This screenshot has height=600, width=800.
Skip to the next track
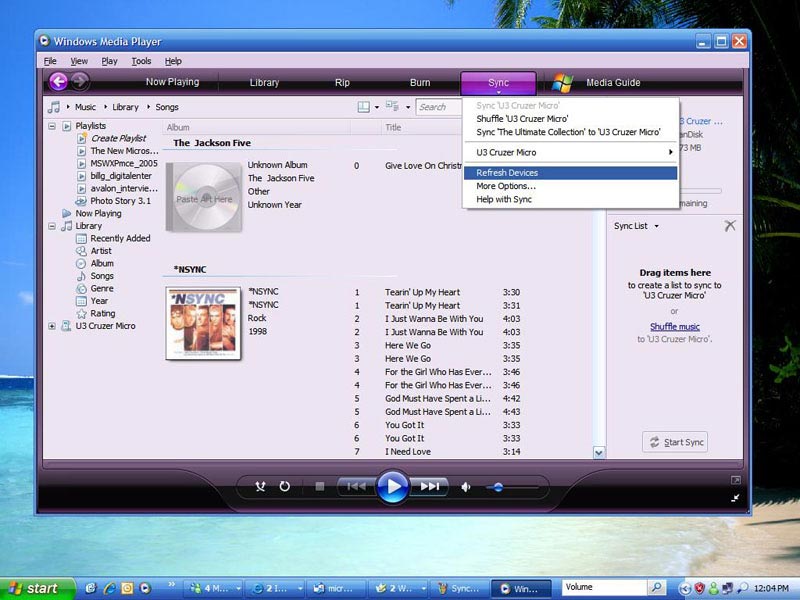point(430,487)
